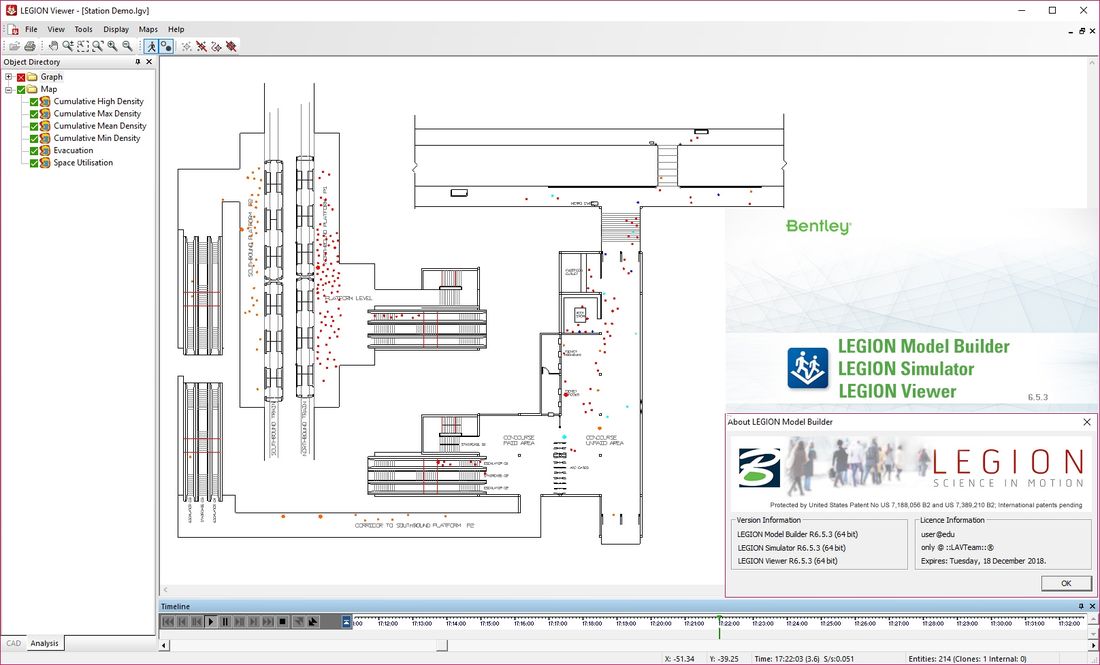Uncheck the Space Utilisation checkbox
The image size is (1100, 665).
click(x=34, y=163)
